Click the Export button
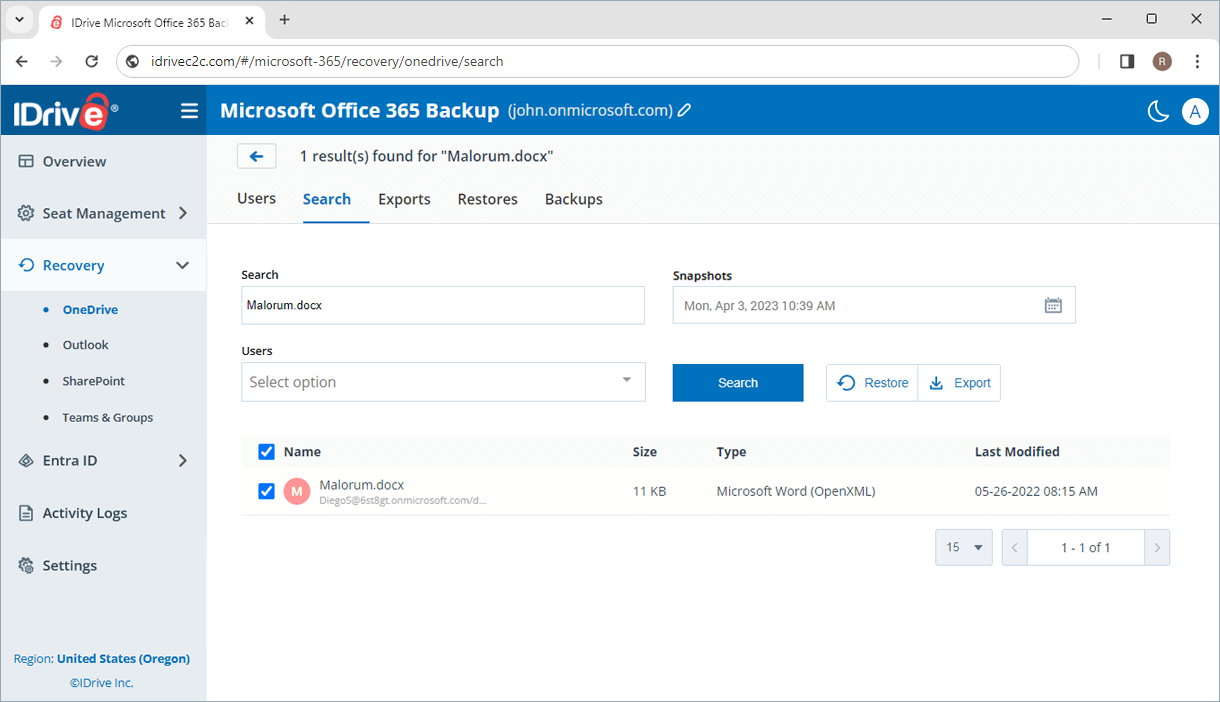 959,383
